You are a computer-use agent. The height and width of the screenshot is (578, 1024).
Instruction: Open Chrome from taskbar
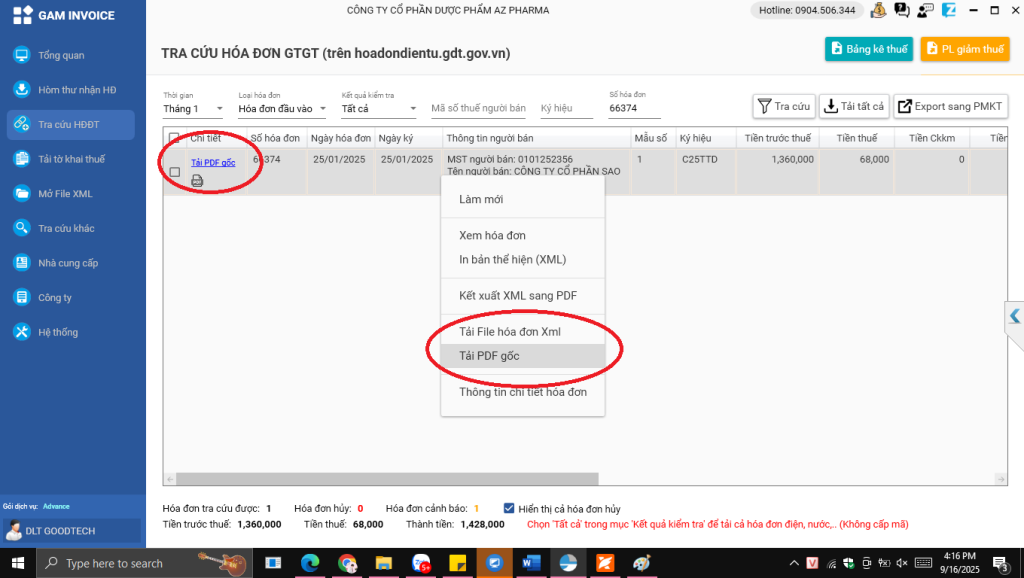[x=347, y=563]
